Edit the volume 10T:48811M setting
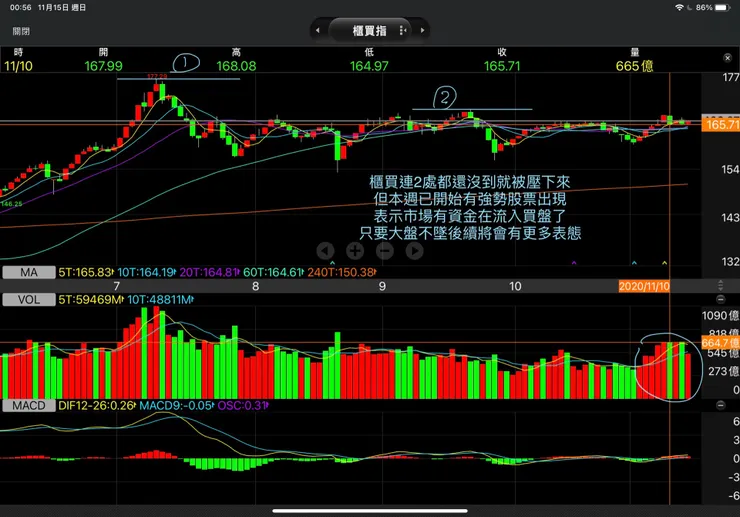Image resolution: width=740 pixels, height=517 pixels. pyautogui.click(x=160, y=299)
